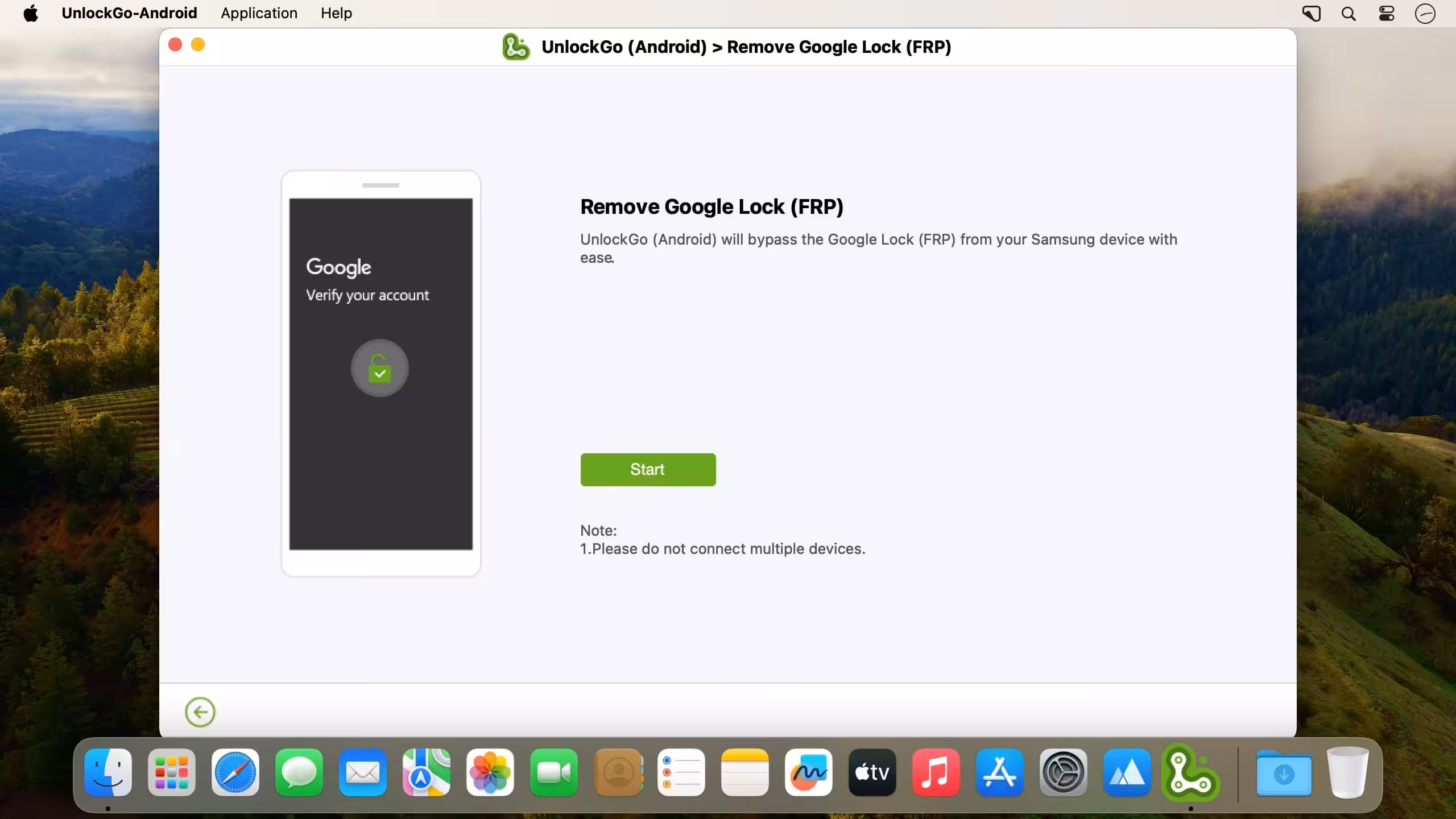The height and width of the screenshot is (819, 1456).
Task: Open Spotlight search in menu bar
Action: point(1349,13)
